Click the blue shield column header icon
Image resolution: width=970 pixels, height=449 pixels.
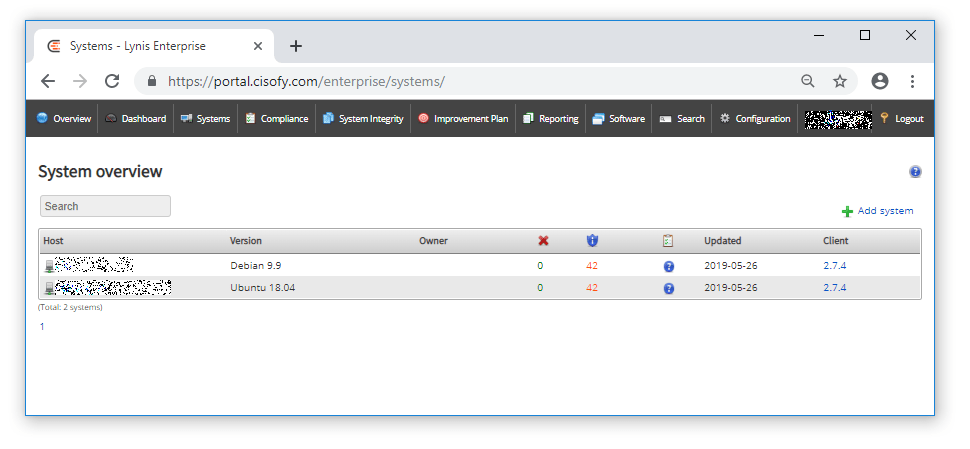coord(592,241)
